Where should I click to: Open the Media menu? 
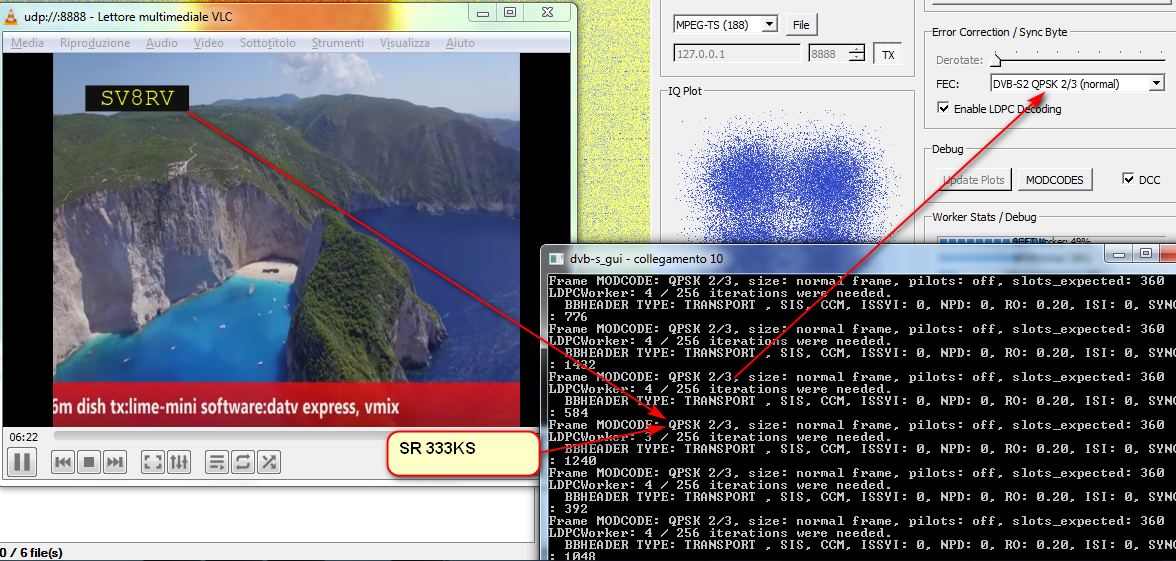click(x=27, y=43)
